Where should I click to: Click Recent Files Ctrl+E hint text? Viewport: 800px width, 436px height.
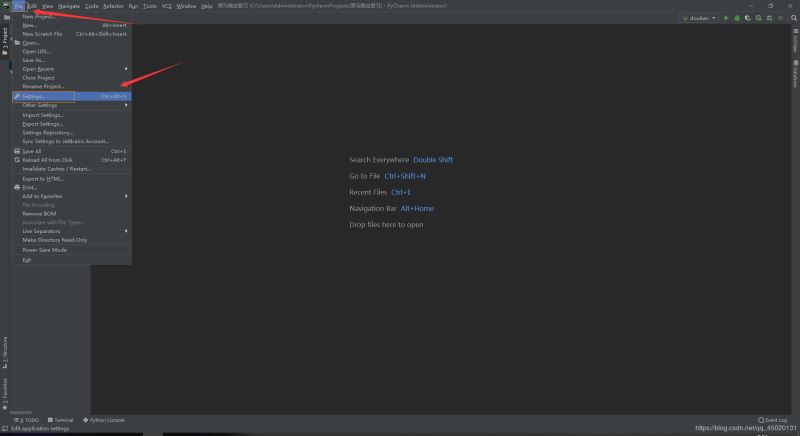point(380,192)
